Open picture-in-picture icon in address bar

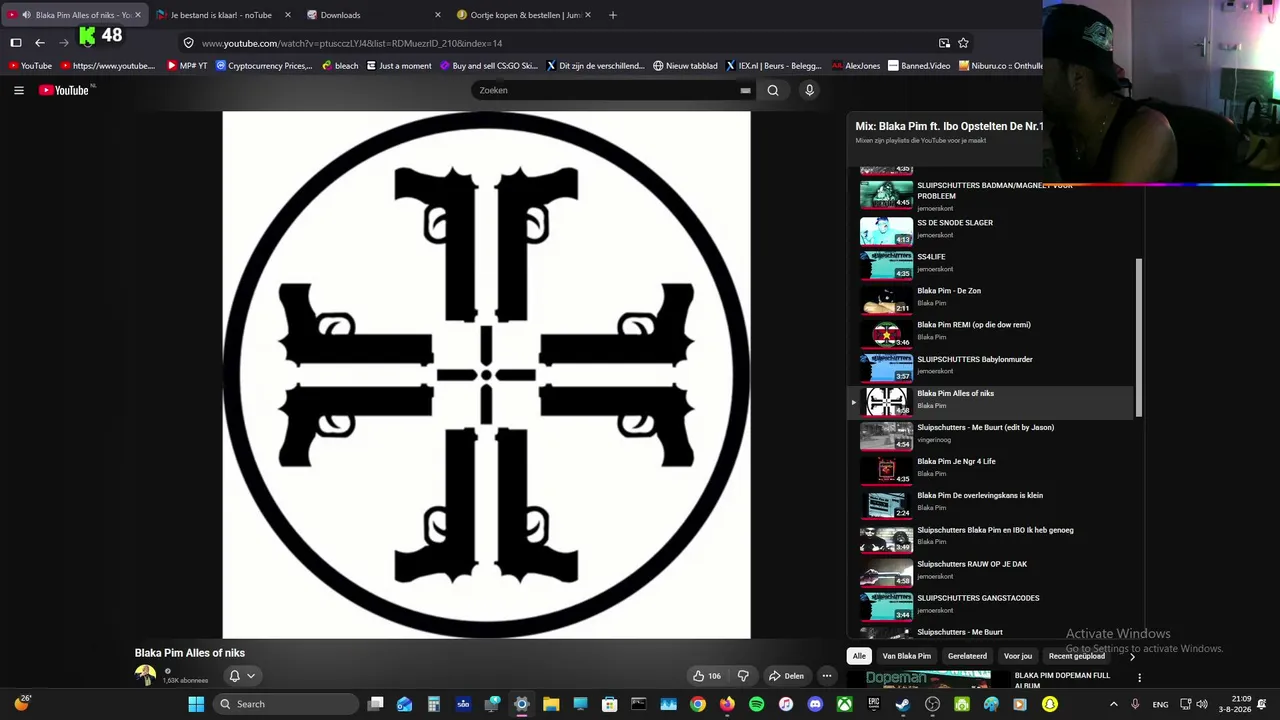[x=944, y=43]
